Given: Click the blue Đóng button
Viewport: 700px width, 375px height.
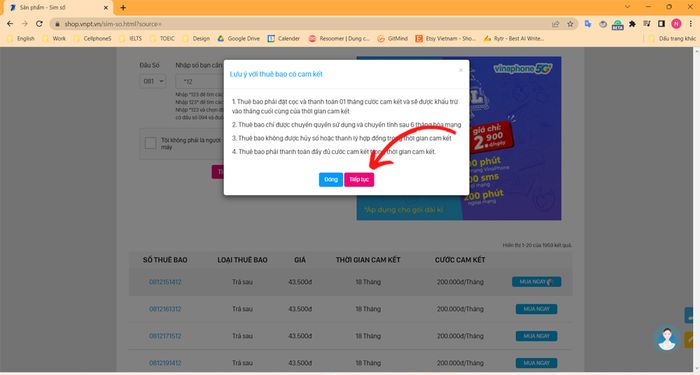Looking at the screenshot, I should [331, 179].
